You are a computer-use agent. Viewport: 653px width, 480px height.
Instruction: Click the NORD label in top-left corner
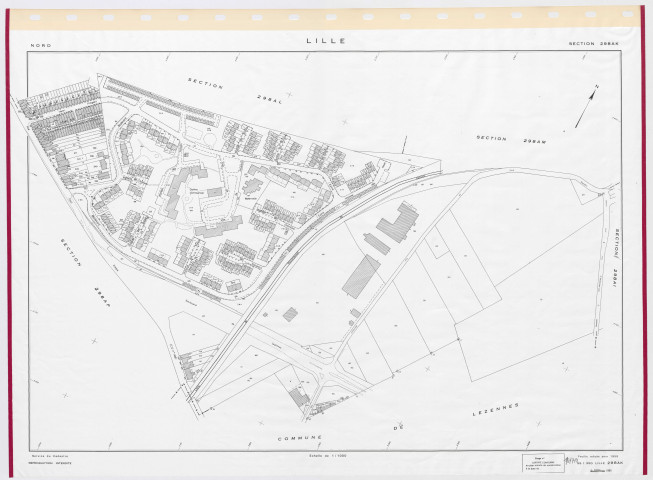pyautogui.click(x=41, y=43)
